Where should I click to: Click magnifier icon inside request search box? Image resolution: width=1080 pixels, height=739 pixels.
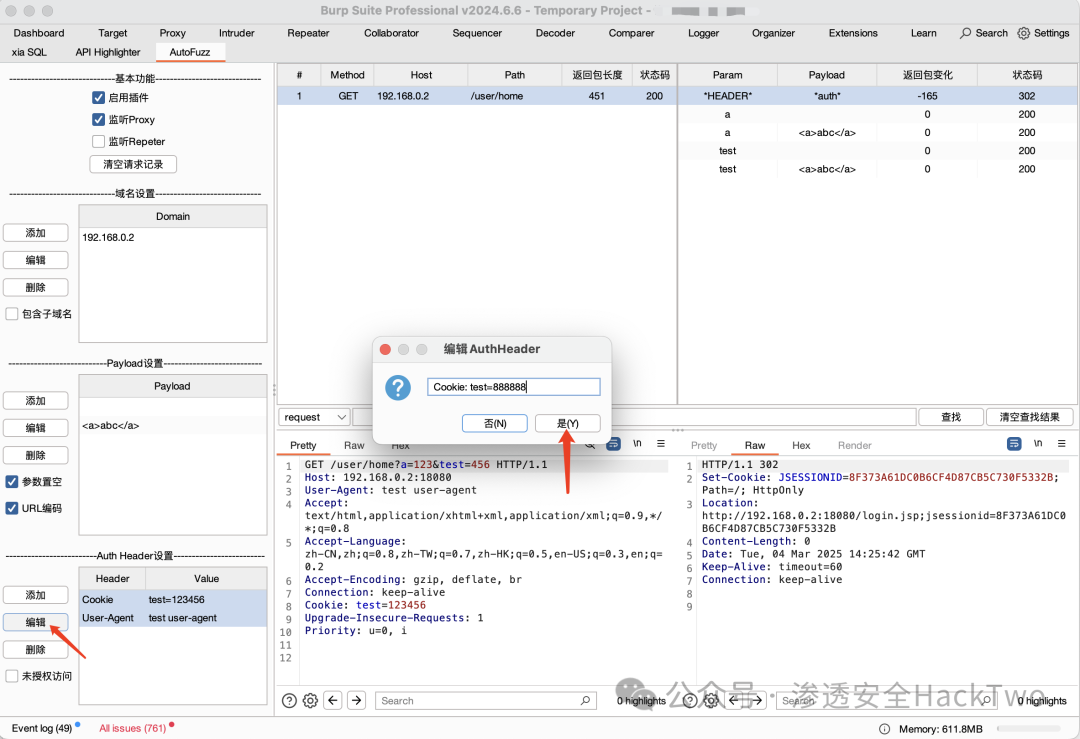[x=585, y=700]
